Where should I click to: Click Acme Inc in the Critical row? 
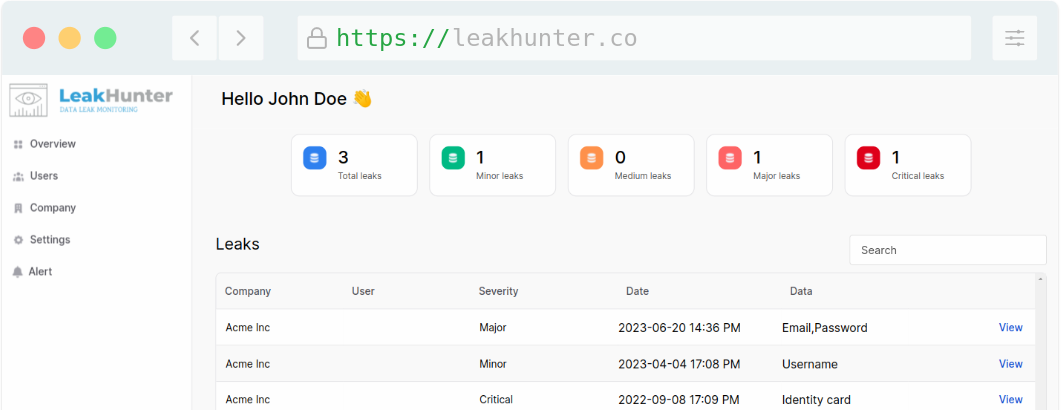[x=248, y=400]
